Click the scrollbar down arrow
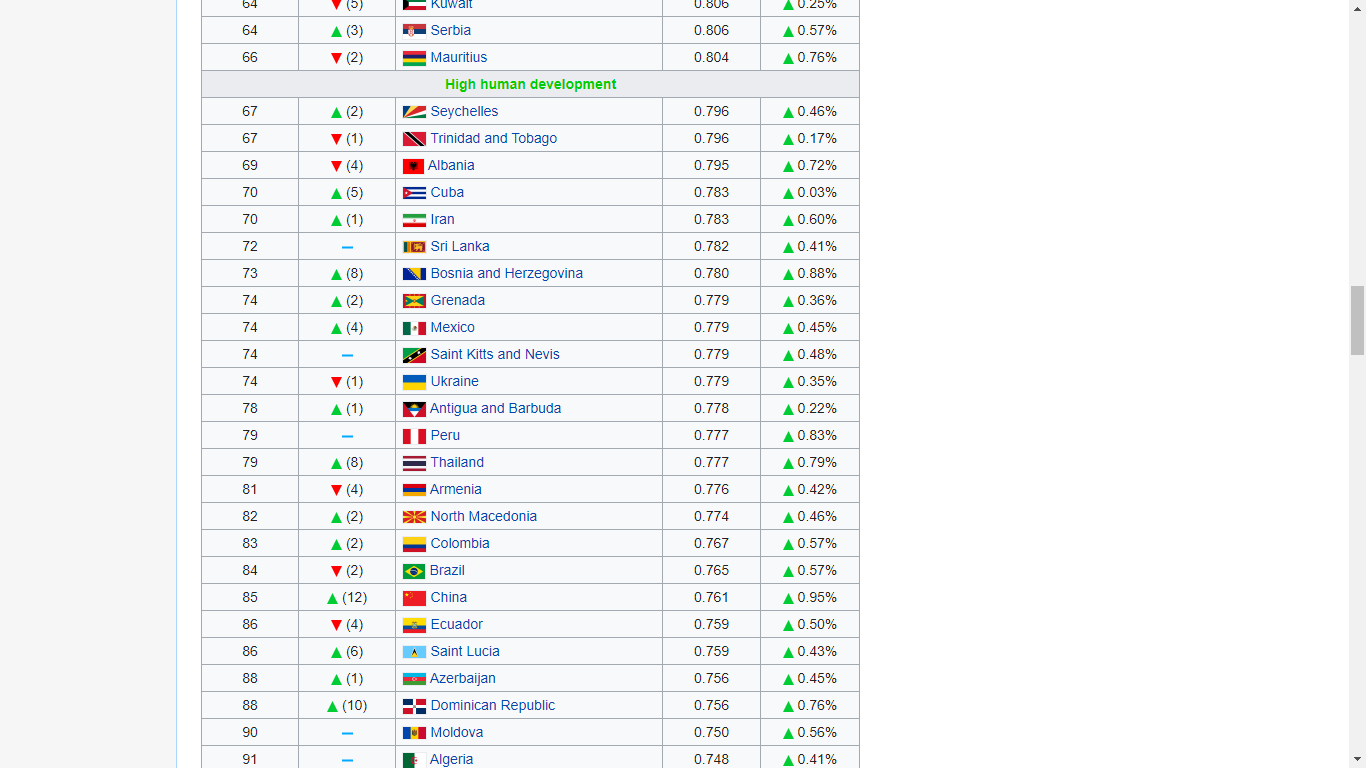Viewport: 1366px width, 768px height. coord(1357,759)
